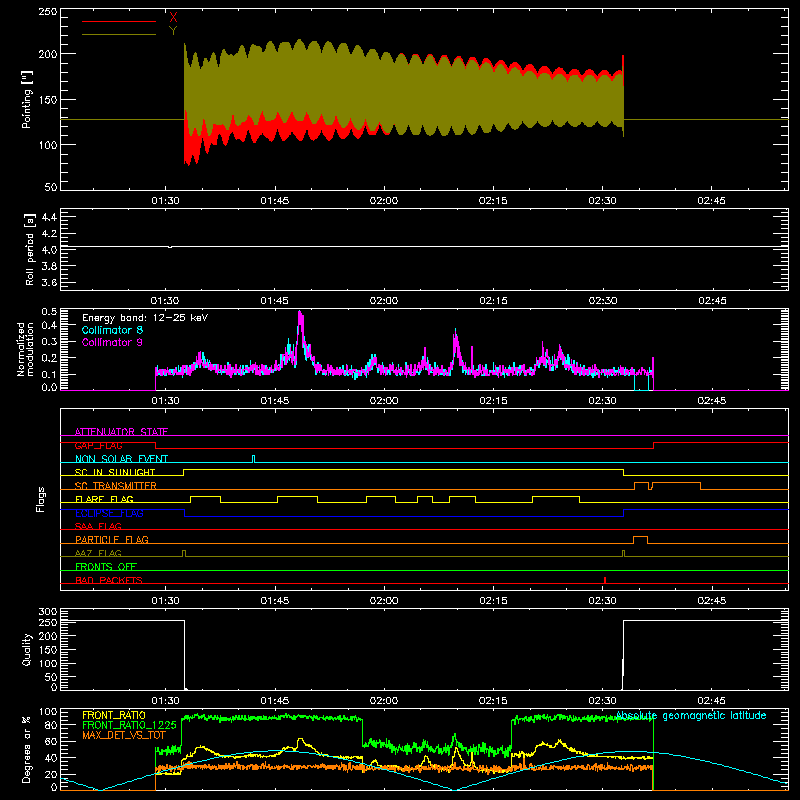Viewport: 800px width, 800px height.
Task: Click the Normalized modulation axis label
Action: [25, 349]
